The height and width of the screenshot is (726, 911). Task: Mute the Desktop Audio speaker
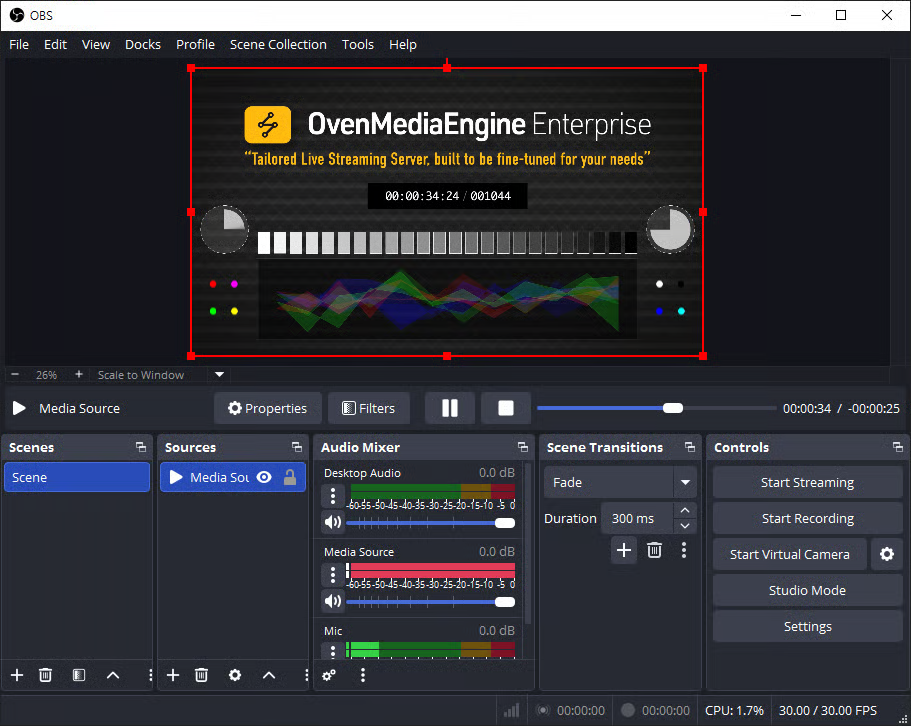pos(332,522)
